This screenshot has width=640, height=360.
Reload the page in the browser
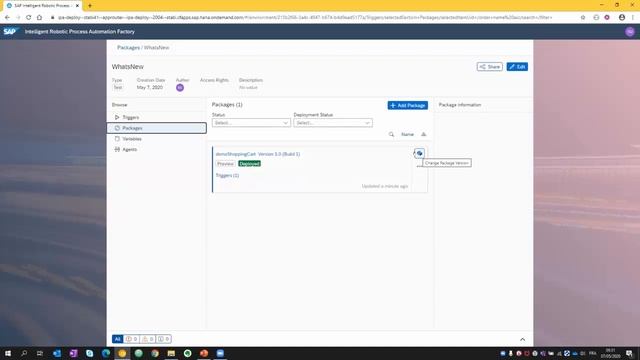pyautogui.click(x=29, y=18)
